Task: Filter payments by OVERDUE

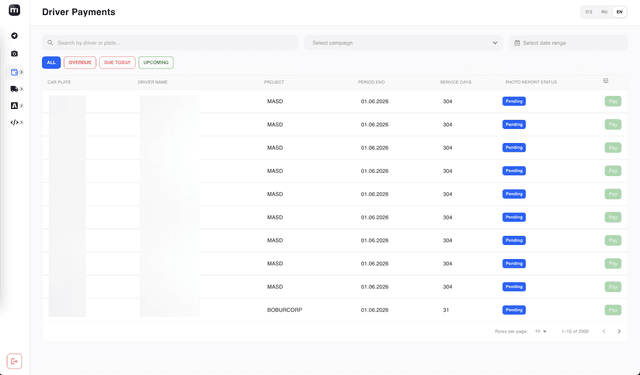Action: tap(80, 62)
